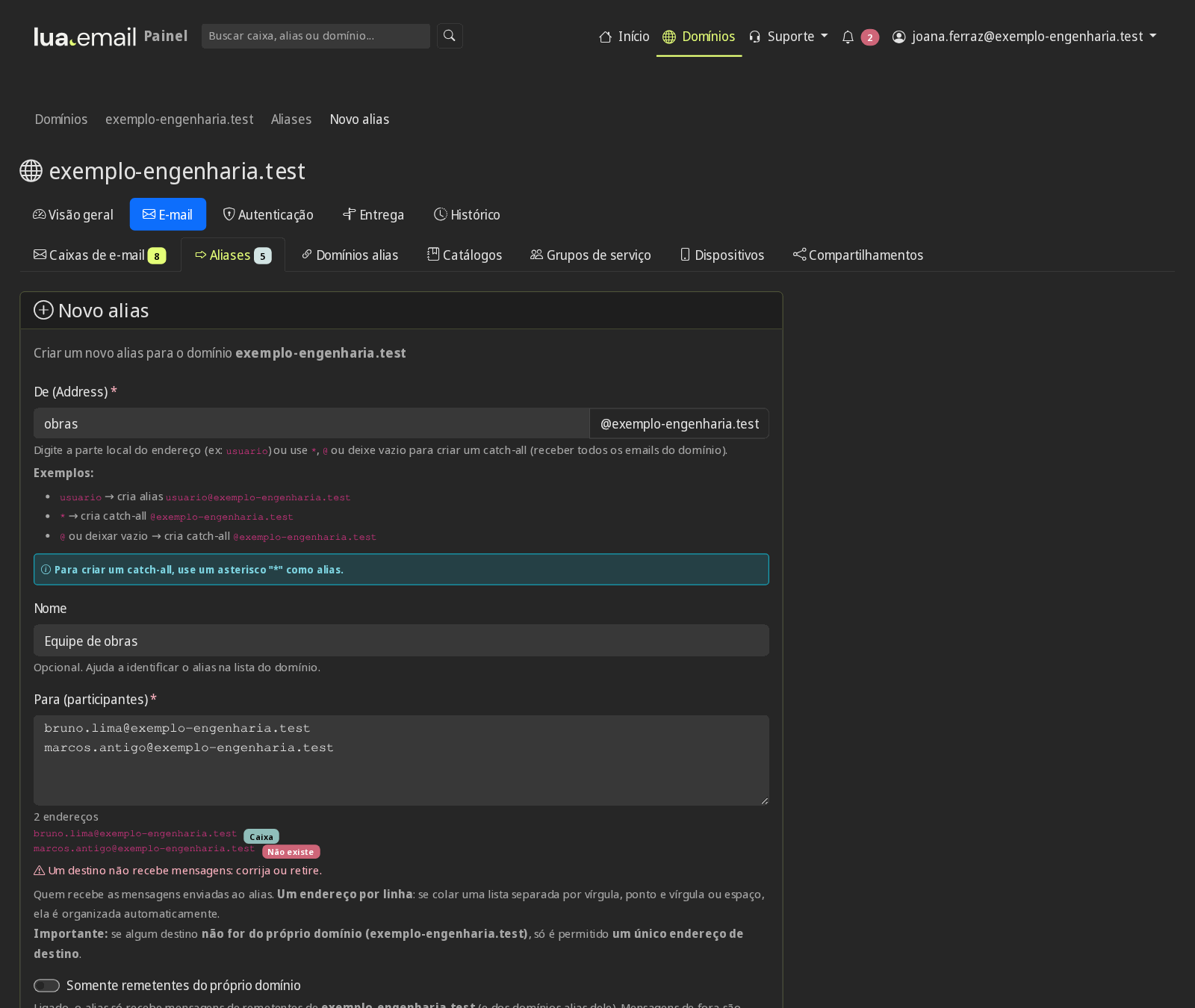Open the Caixas de e-mail sub-tab
This screenshot has height=1008, width=1195.
100,255
